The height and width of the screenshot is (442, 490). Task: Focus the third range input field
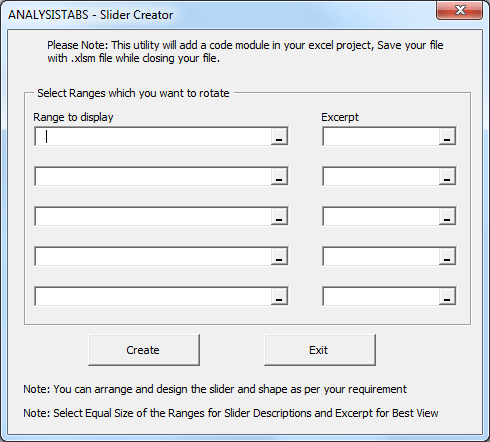click(153, 216)
